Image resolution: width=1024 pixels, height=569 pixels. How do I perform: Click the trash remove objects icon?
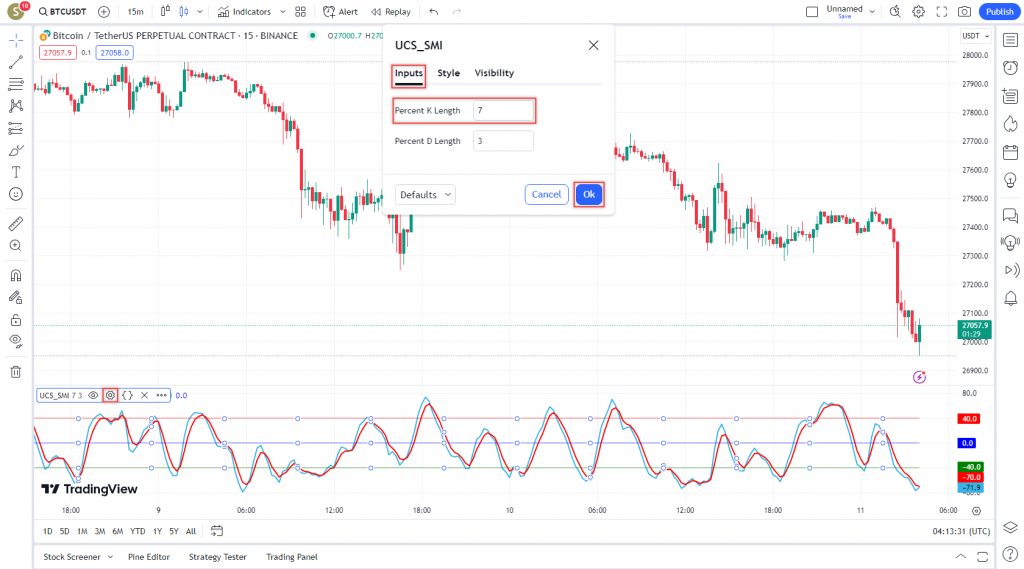(x=16, y=372)
